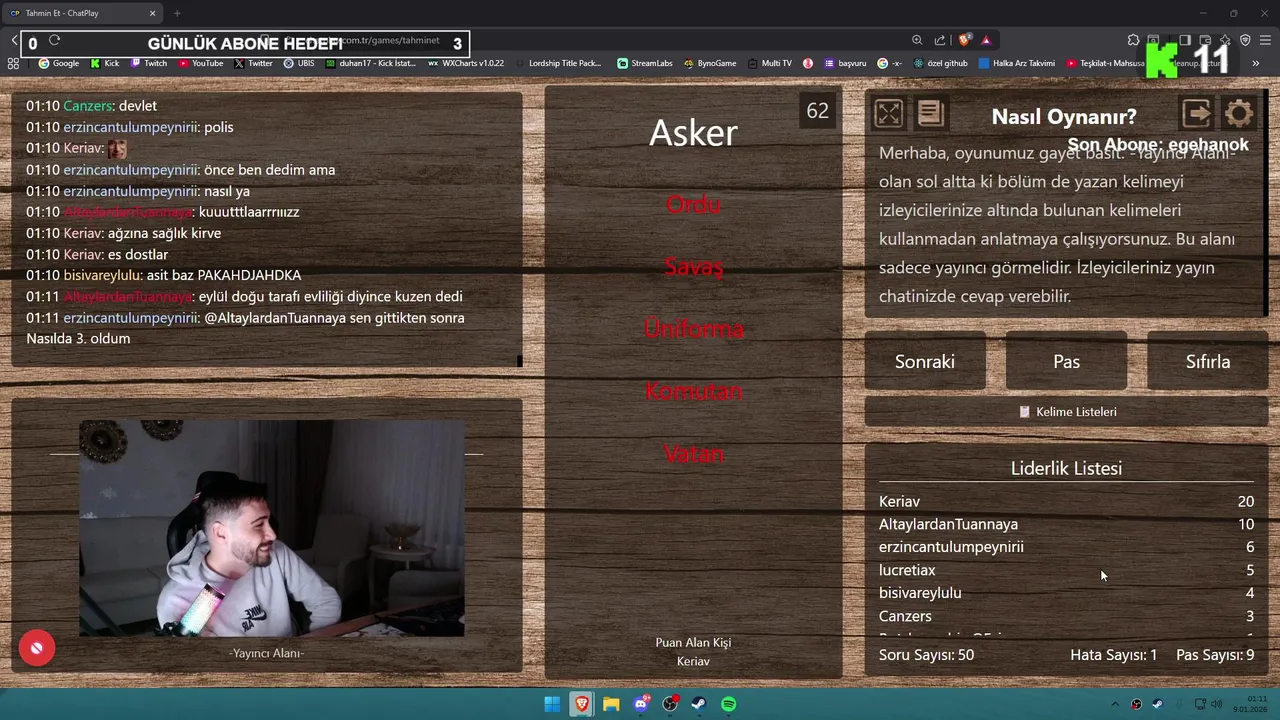Open the browser extensions puzzle icon
1280x720 pixels.
point(1133,40)
